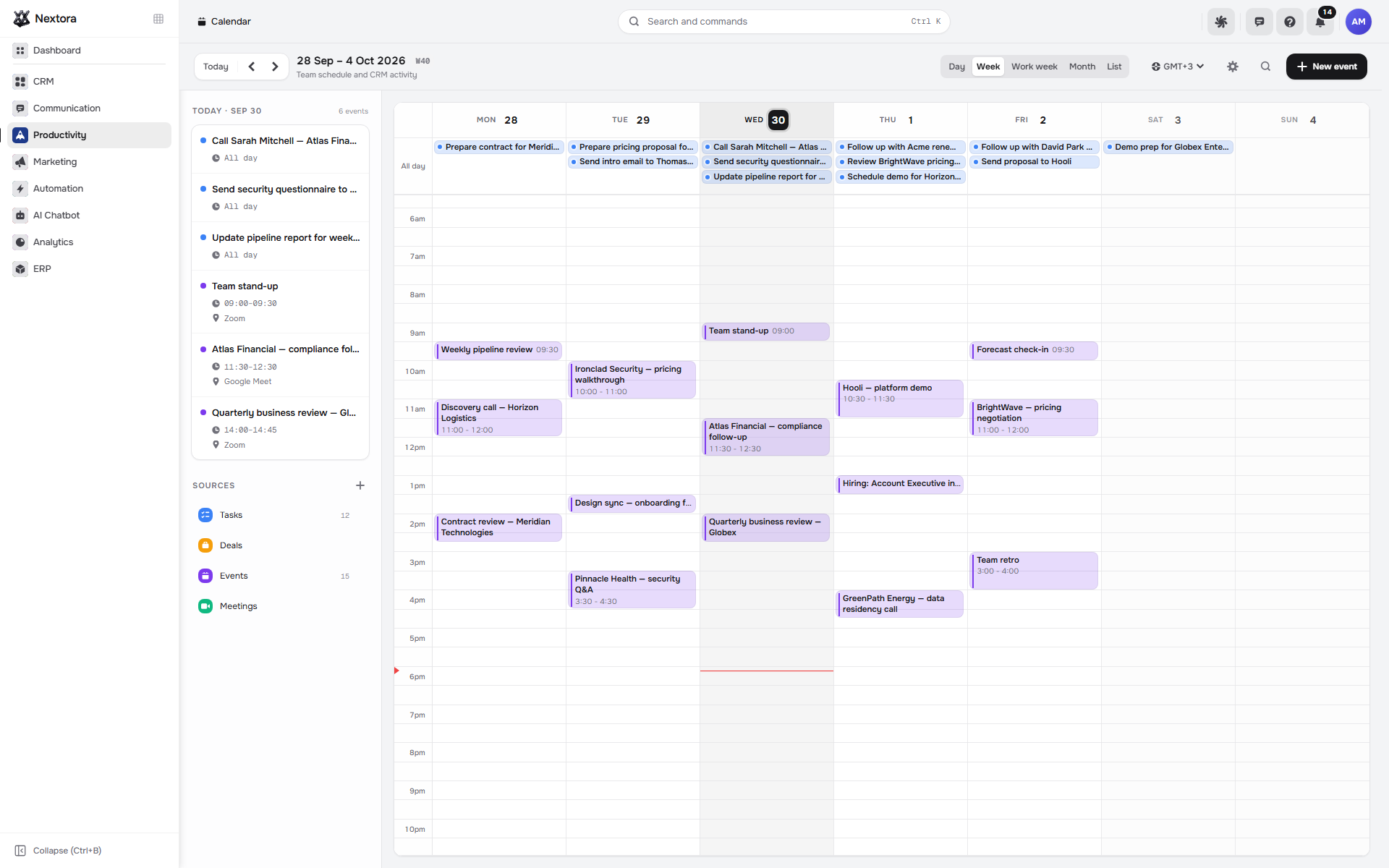Go to the previous week arrow
The height and width of the screenshot is (868, 1389).
point(252,67)
